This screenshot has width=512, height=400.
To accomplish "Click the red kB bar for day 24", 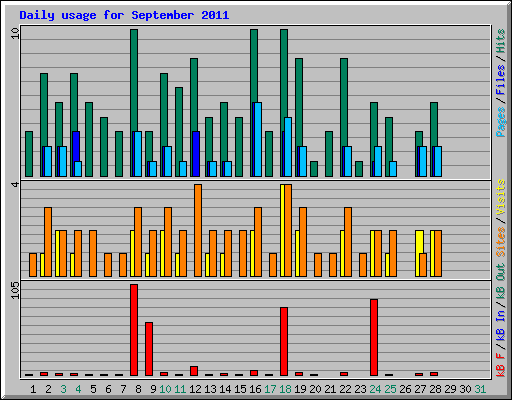I will point(374,337).
